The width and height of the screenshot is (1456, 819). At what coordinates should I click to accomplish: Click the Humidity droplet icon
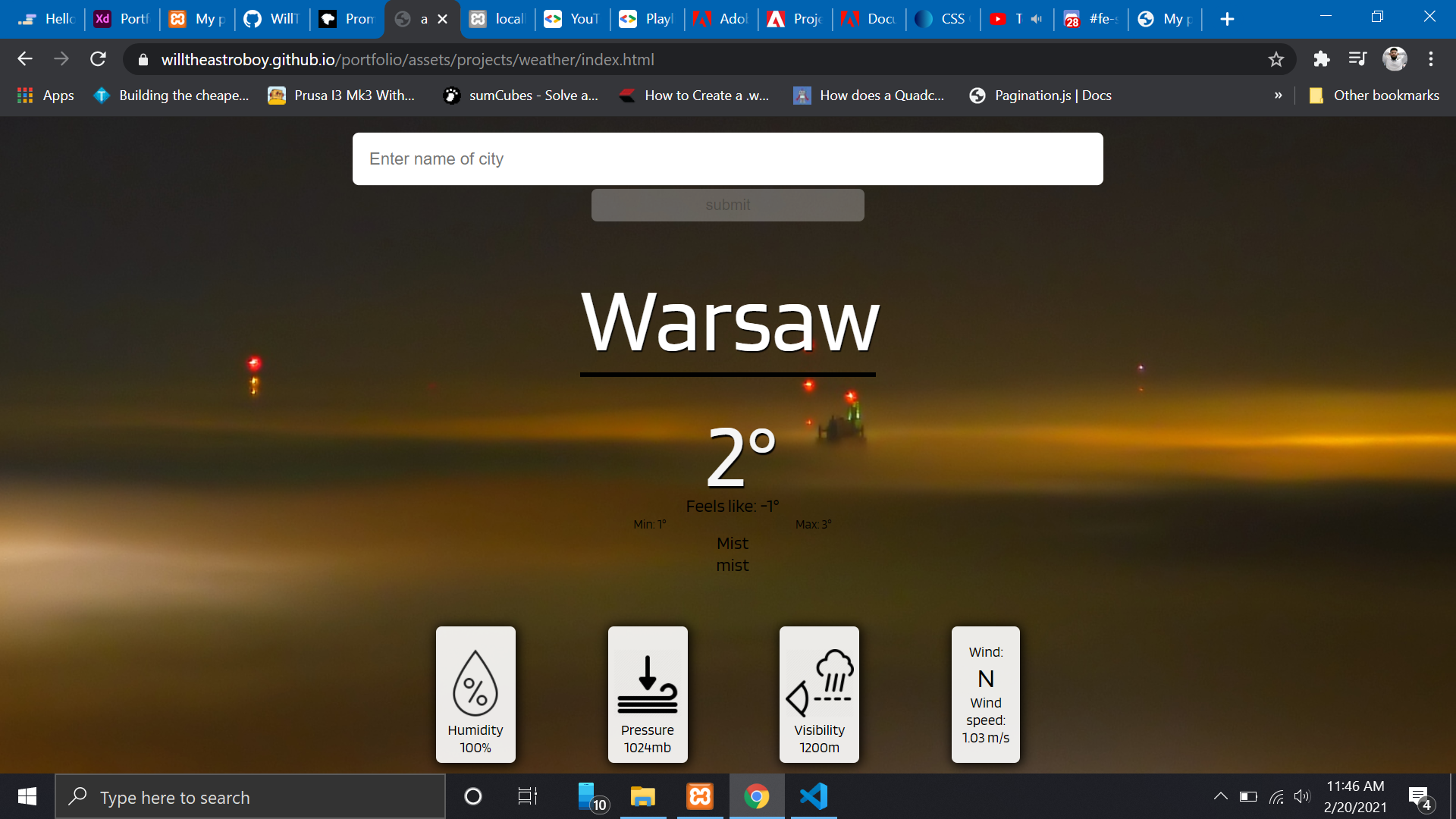pos(475,682)
